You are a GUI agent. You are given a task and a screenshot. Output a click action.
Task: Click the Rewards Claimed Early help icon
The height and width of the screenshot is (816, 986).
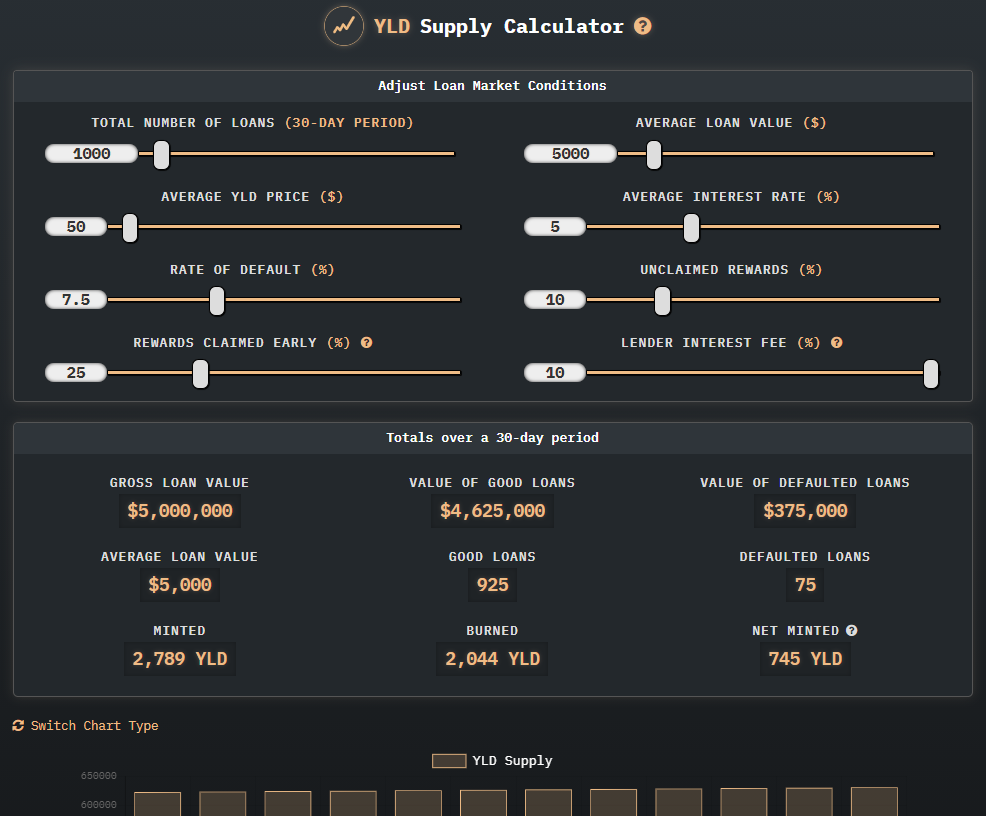click(x=367, y=343)
